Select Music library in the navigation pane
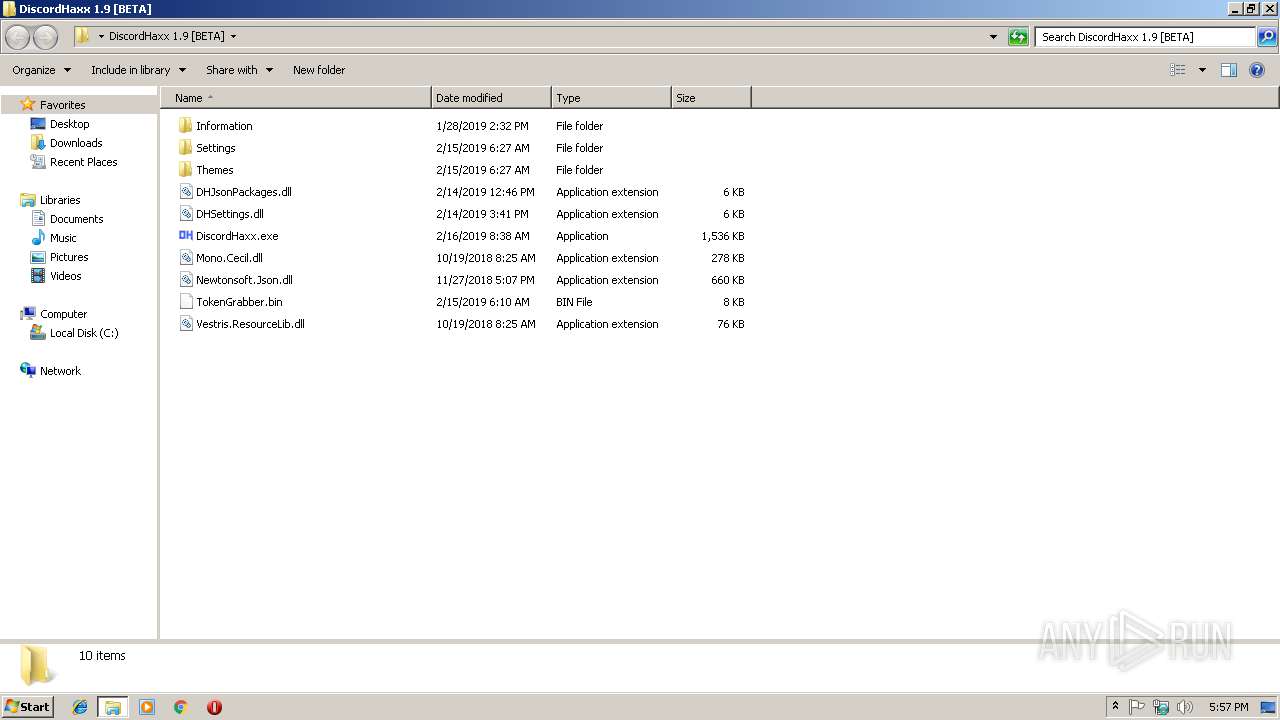 pyautogui.click(x=63, y=238)
